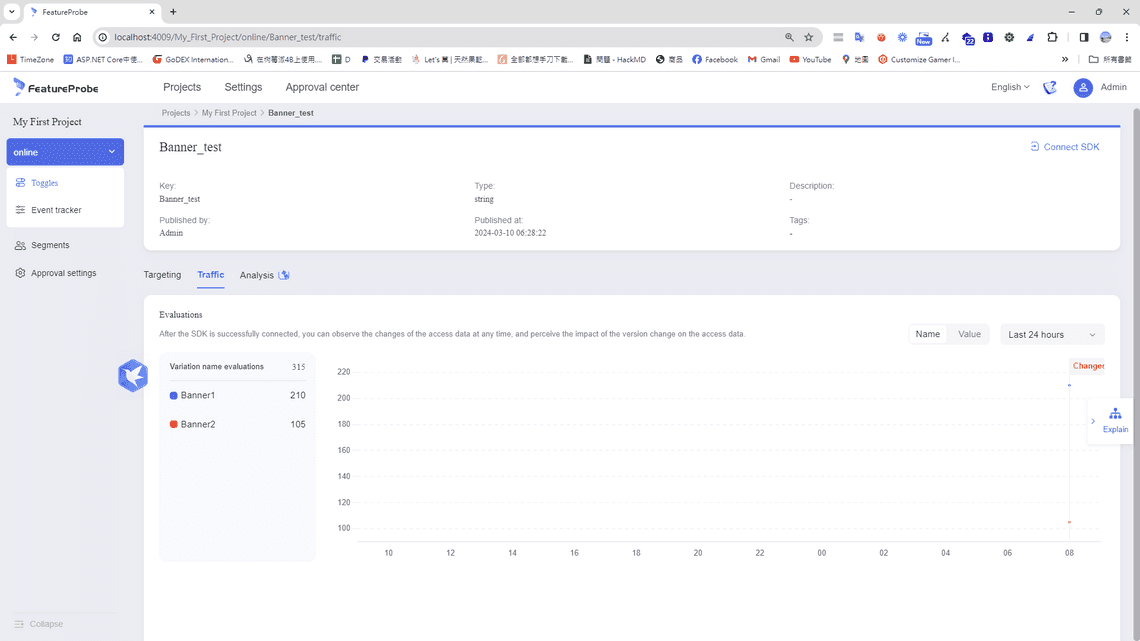
Task: Open the Last 24 hours range dropdown
Action: point(1051,335)
